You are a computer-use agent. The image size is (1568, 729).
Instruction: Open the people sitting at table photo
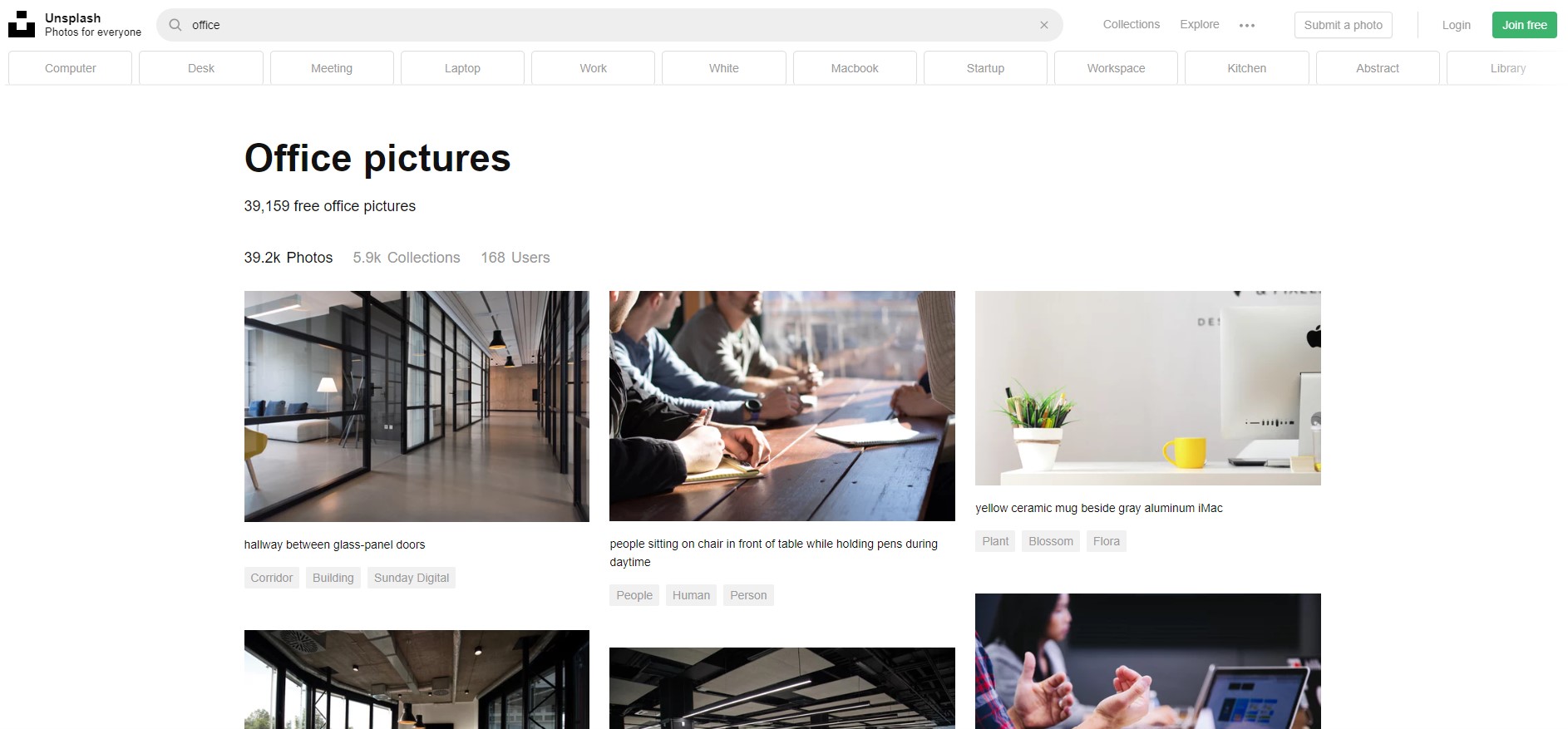coord(782,406)
